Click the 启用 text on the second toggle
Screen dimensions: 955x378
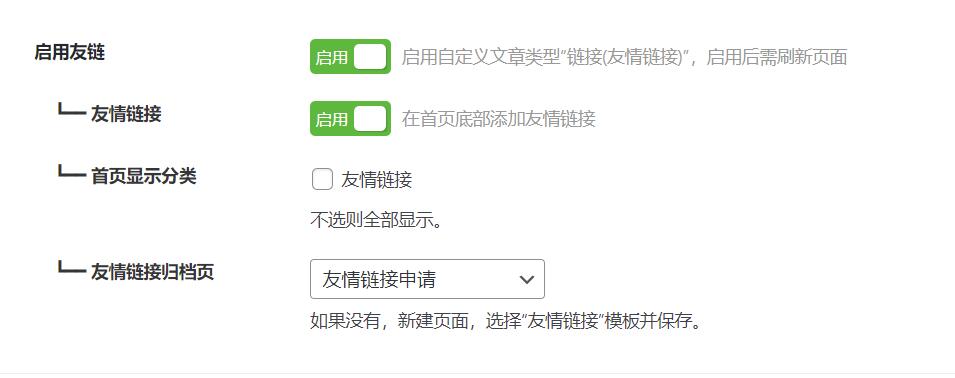coord(331,119)
